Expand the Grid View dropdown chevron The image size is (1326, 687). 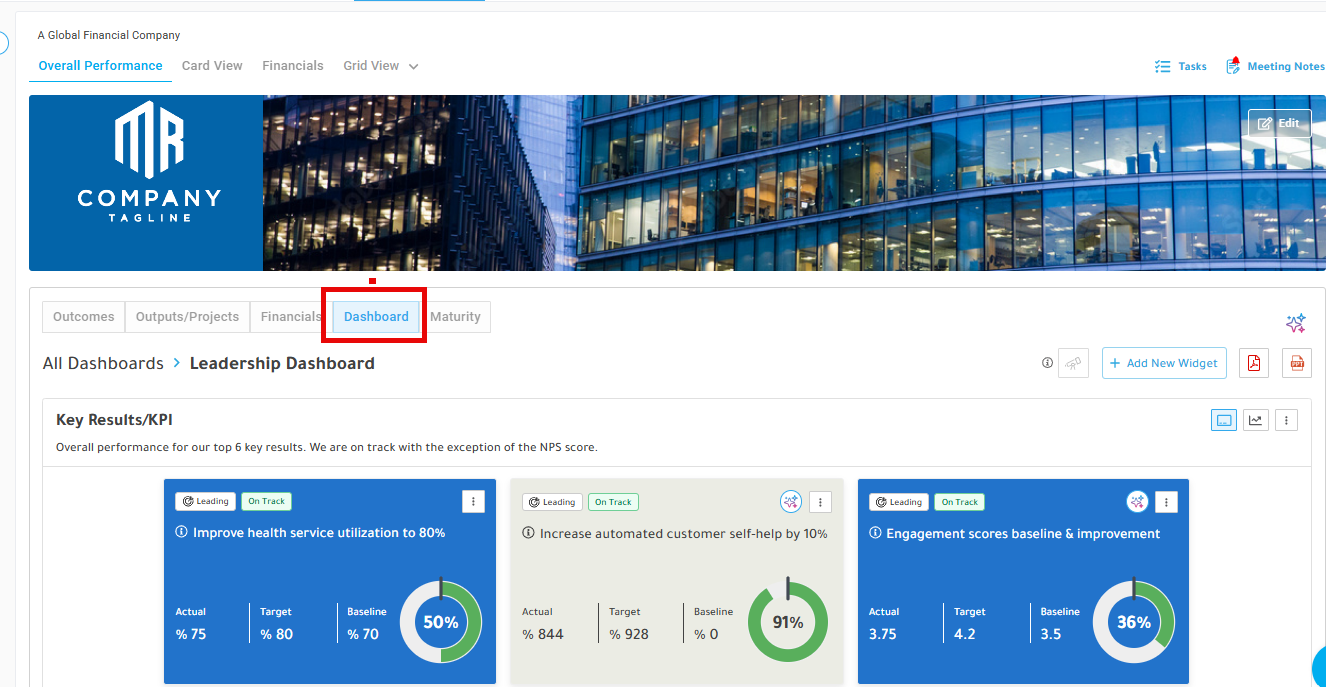413,67
